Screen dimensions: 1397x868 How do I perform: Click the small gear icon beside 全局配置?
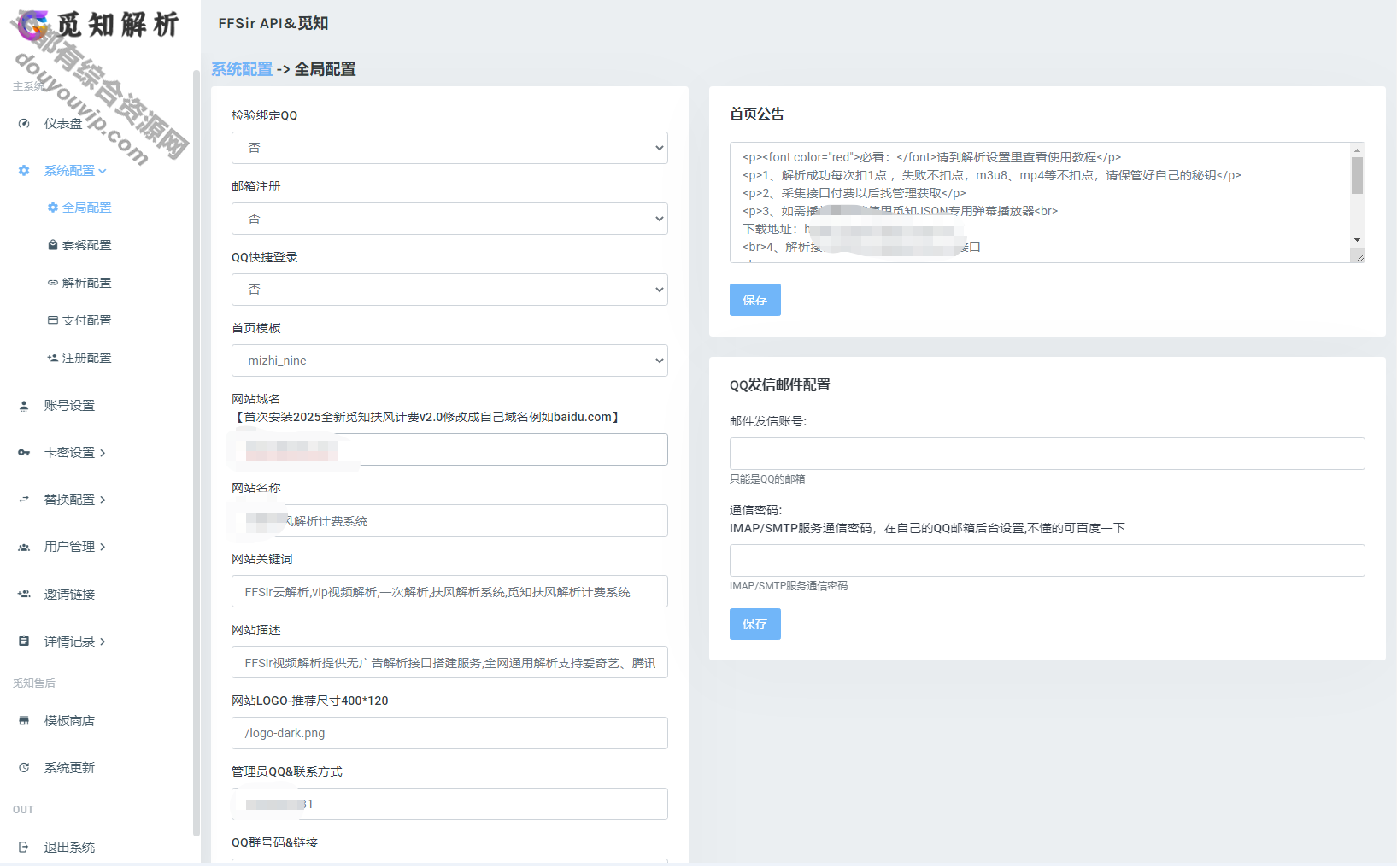coord(53,208)
